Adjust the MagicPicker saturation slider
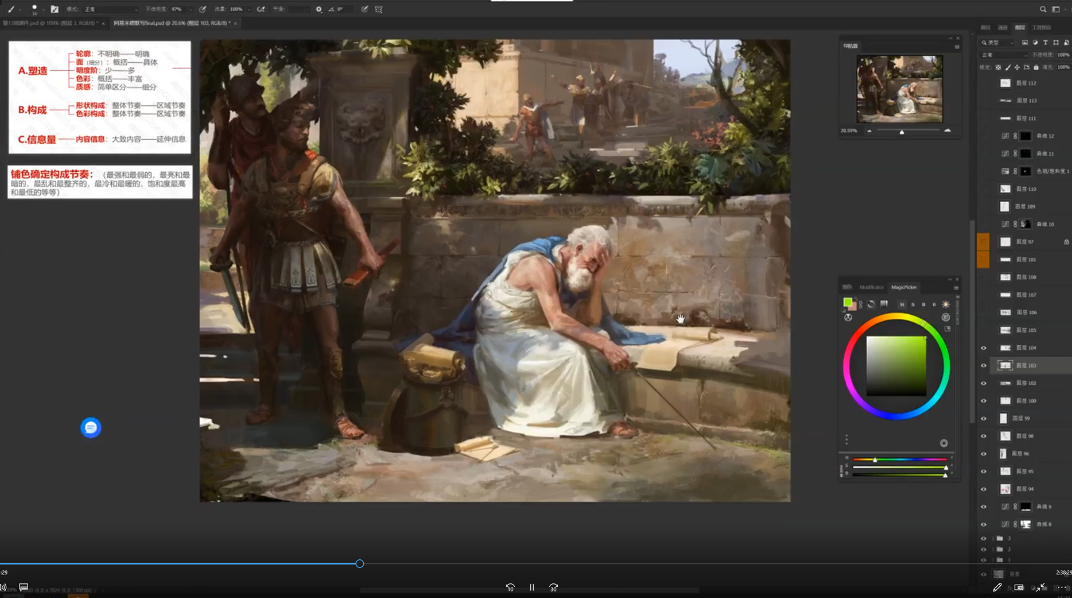This screenshot has width=1072, height=598. (899, 467)
